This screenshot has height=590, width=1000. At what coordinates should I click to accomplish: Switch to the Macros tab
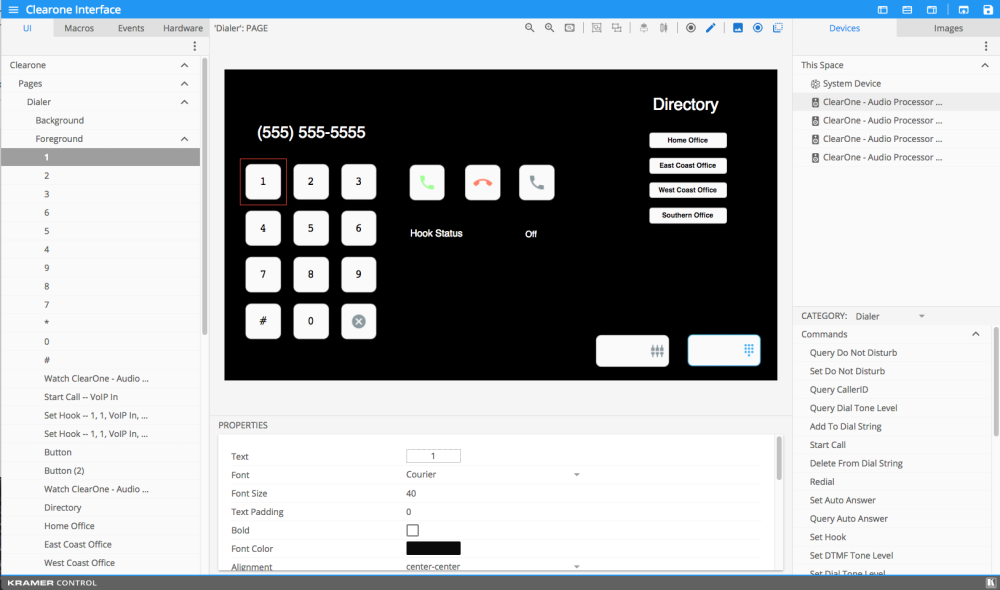(x=79, y=28)
